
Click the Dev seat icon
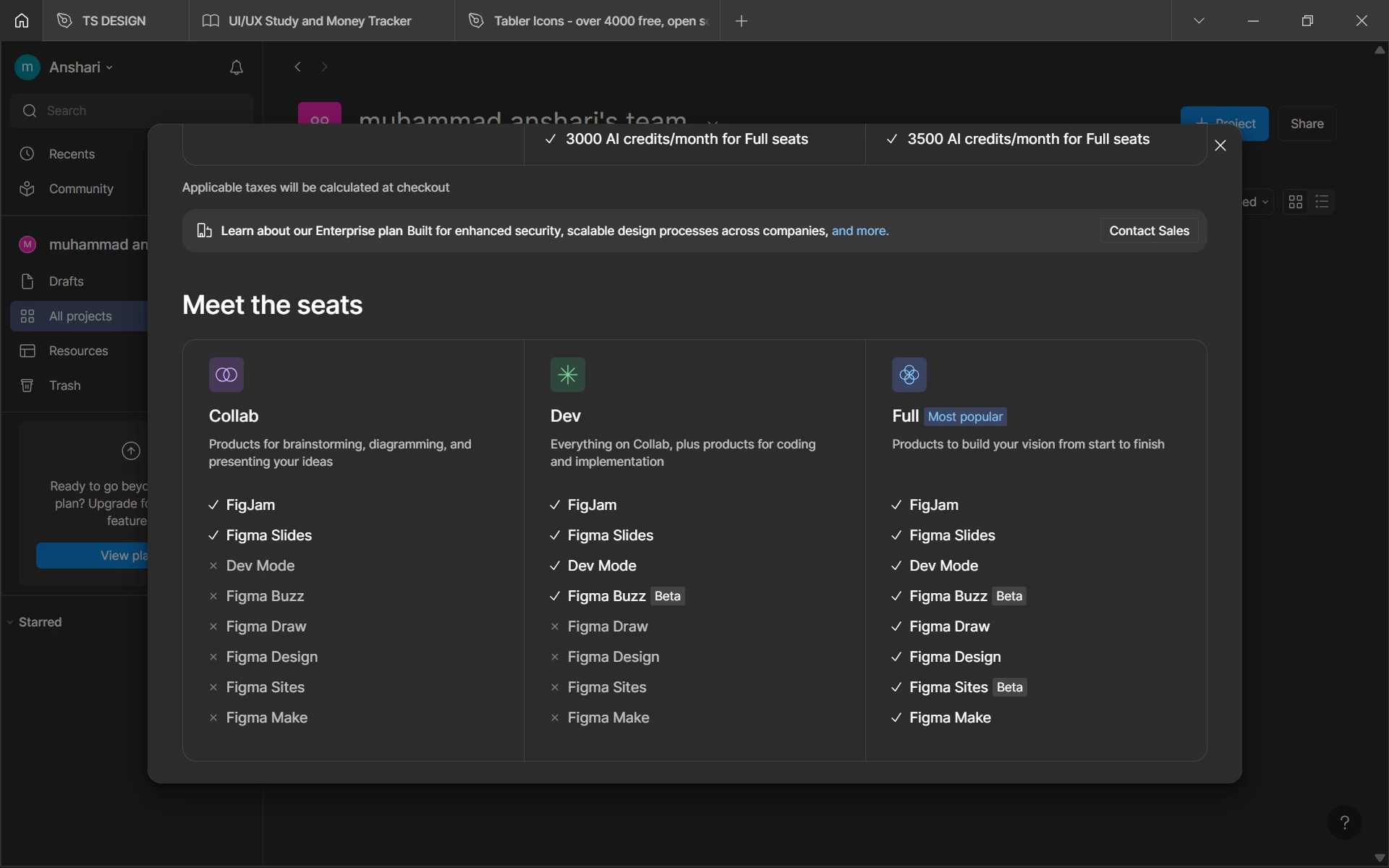pyautogui.click(x=567, y=375)
